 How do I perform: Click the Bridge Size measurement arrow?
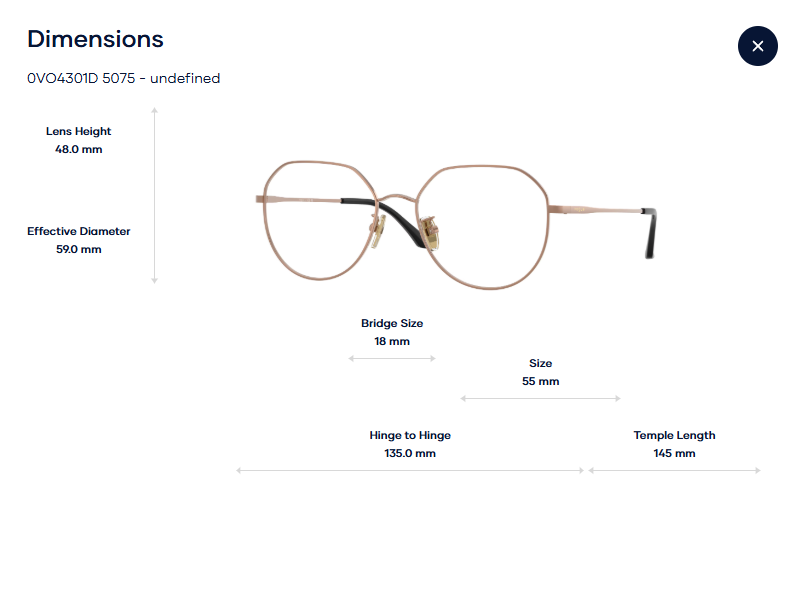coord(392,358)
